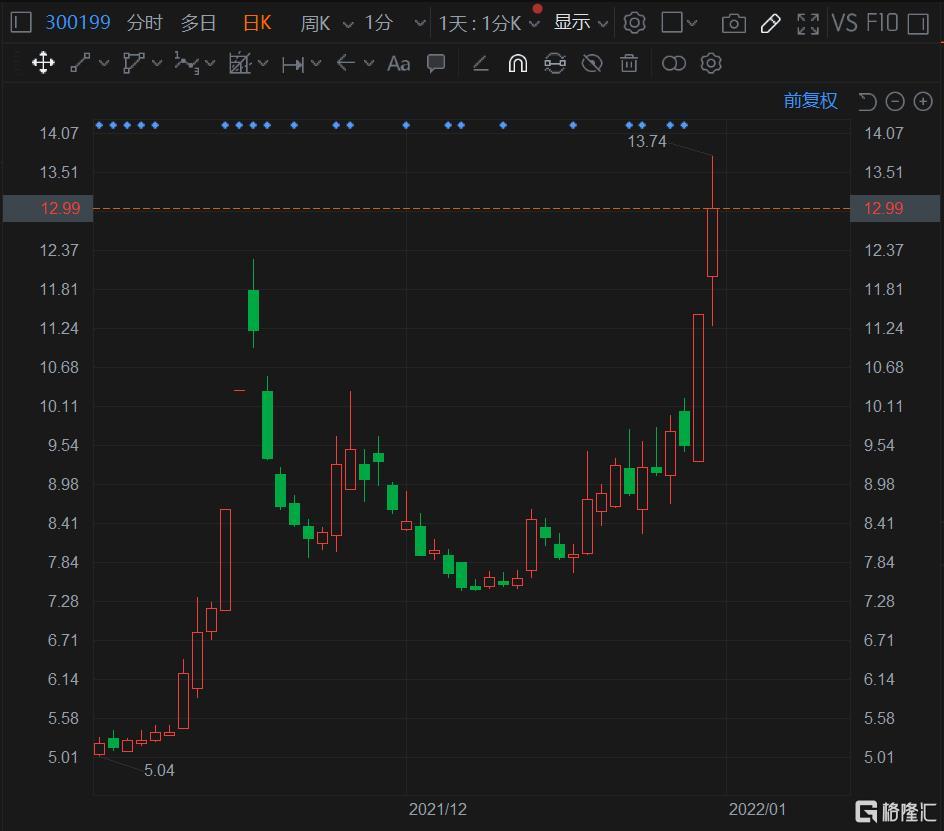Select the arrow annotation tool
Viewport: 944px width, 831px height.
pos(346,63)
